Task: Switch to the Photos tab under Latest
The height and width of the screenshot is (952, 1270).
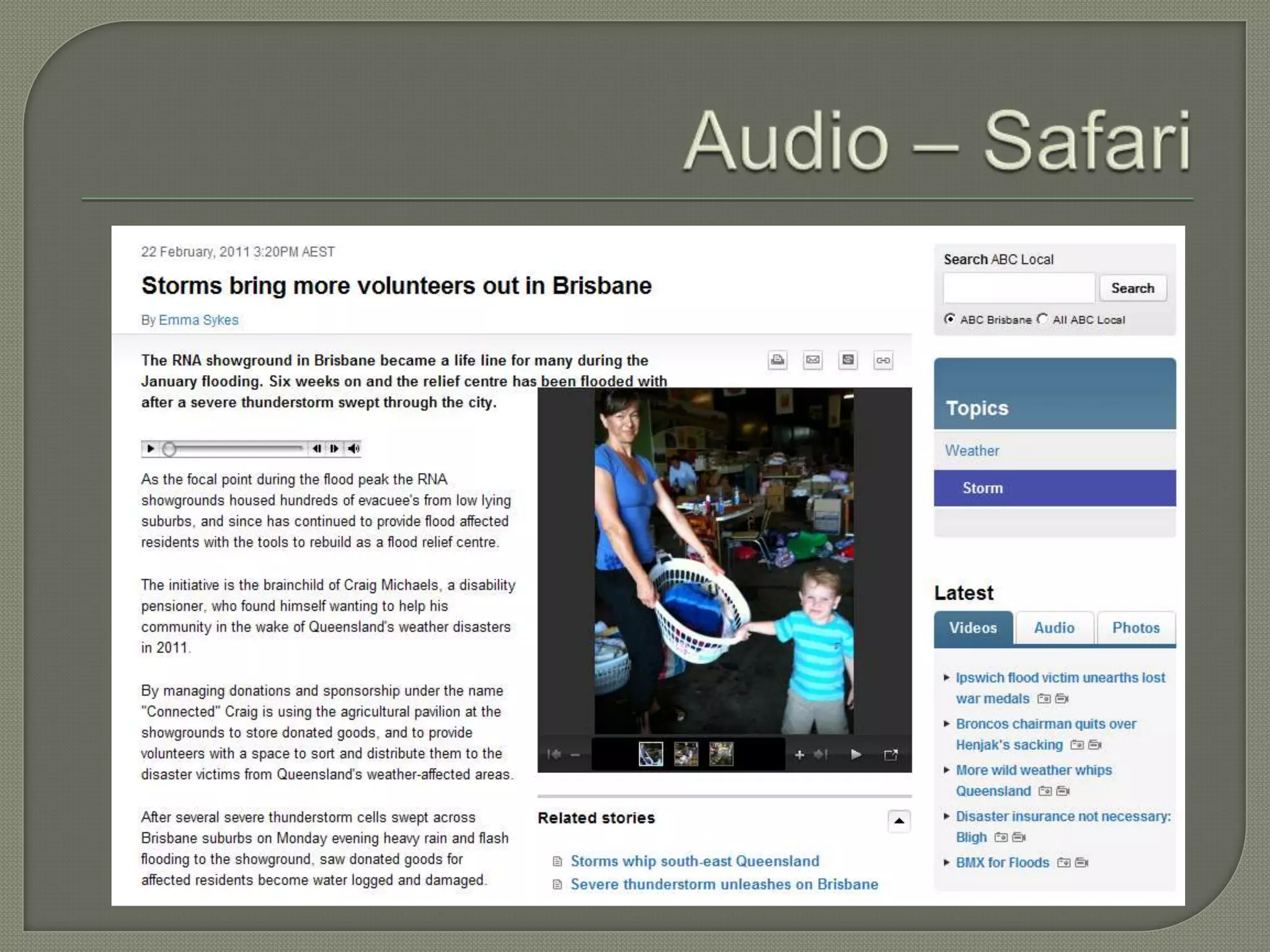Action: coord(1135,628)
